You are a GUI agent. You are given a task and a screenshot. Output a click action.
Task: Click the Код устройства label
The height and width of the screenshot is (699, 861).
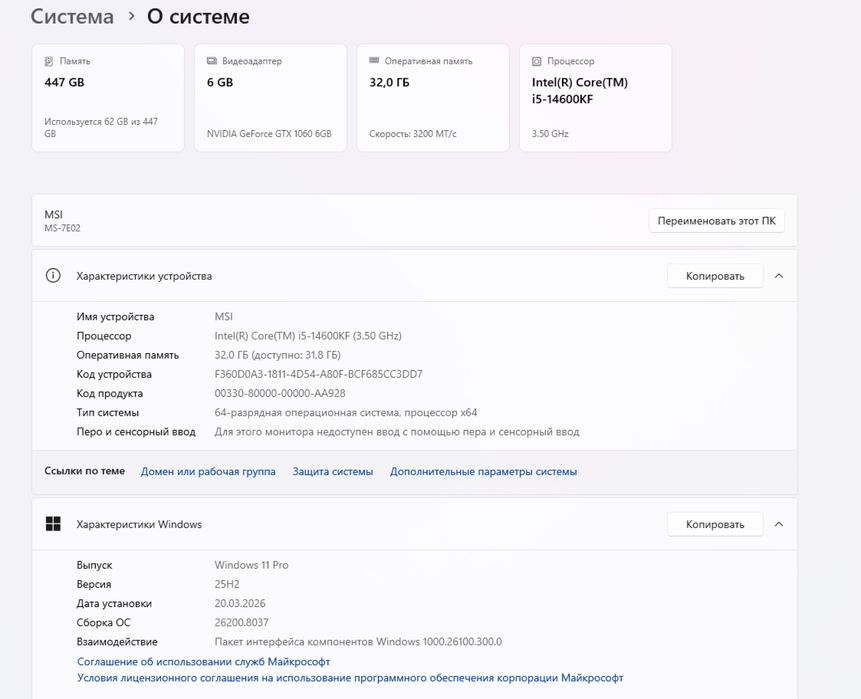pyautogui.click(x=114, y=374)
